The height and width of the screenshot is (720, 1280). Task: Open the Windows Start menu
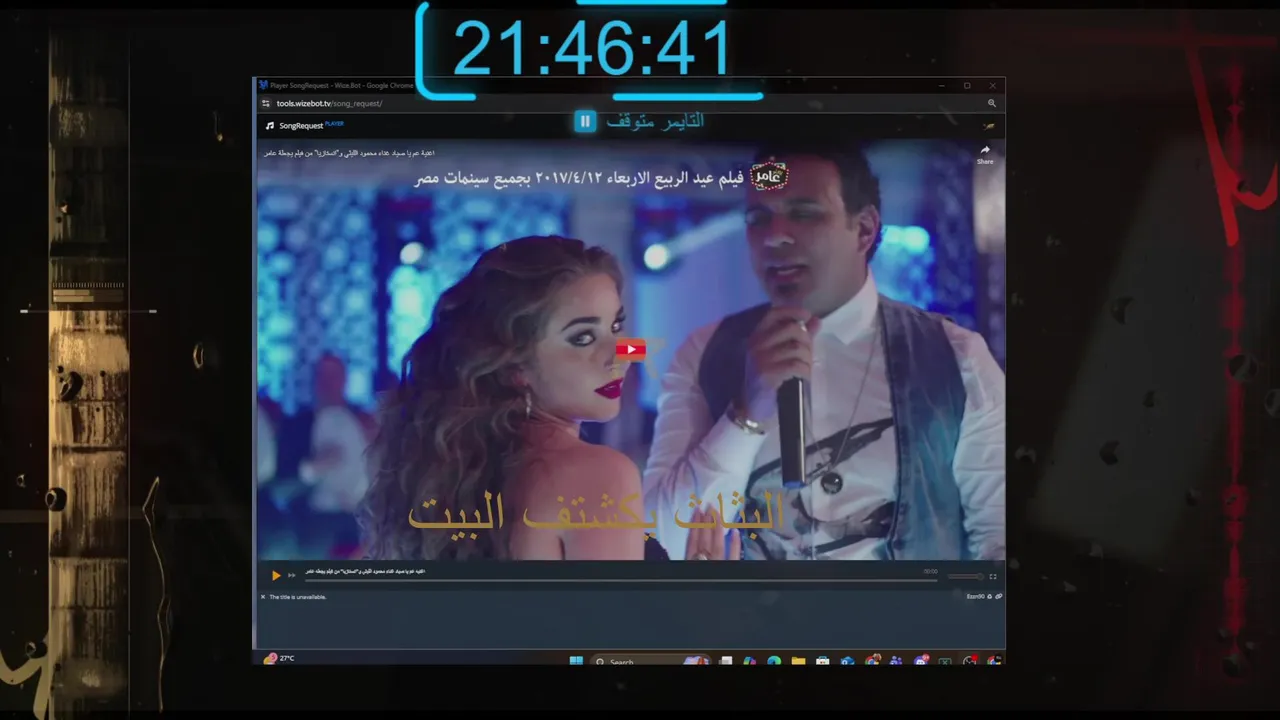pyautogui.click(x=576, y=661)
